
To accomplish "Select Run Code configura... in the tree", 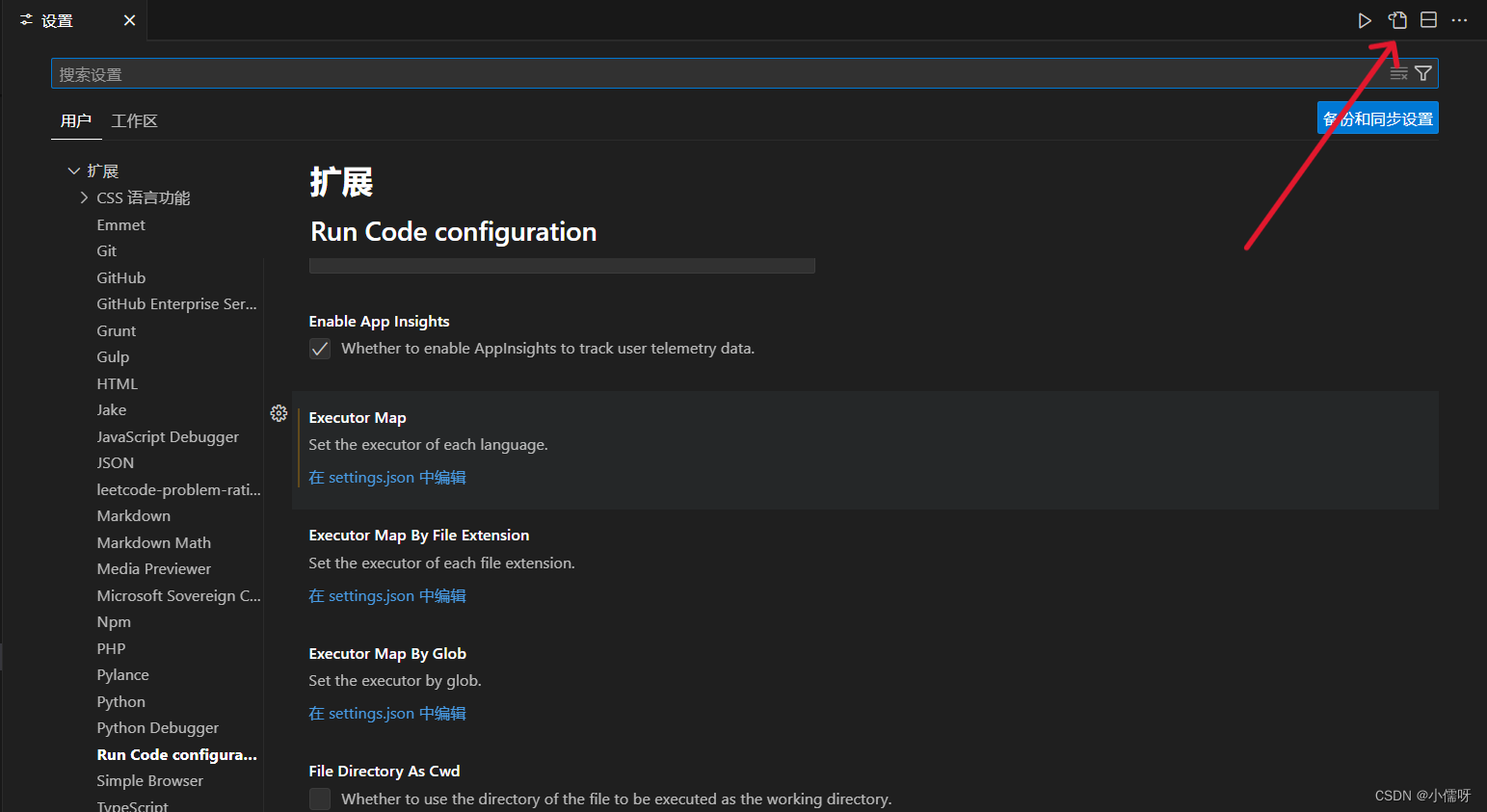I will point(176,754).
